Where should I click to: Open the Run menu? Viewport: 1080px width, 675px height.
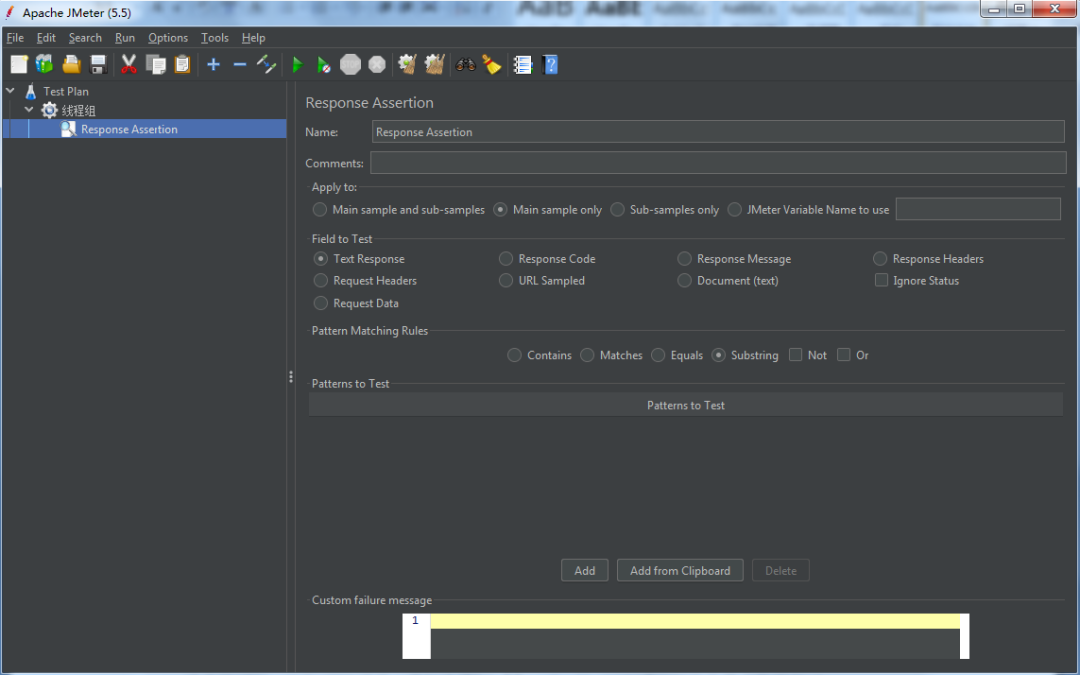tap(125, 38)
